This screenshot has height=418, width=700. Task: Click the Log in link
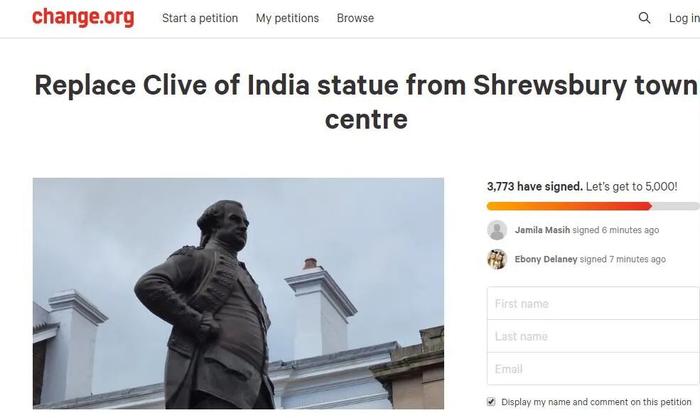(x=684, y=18)
